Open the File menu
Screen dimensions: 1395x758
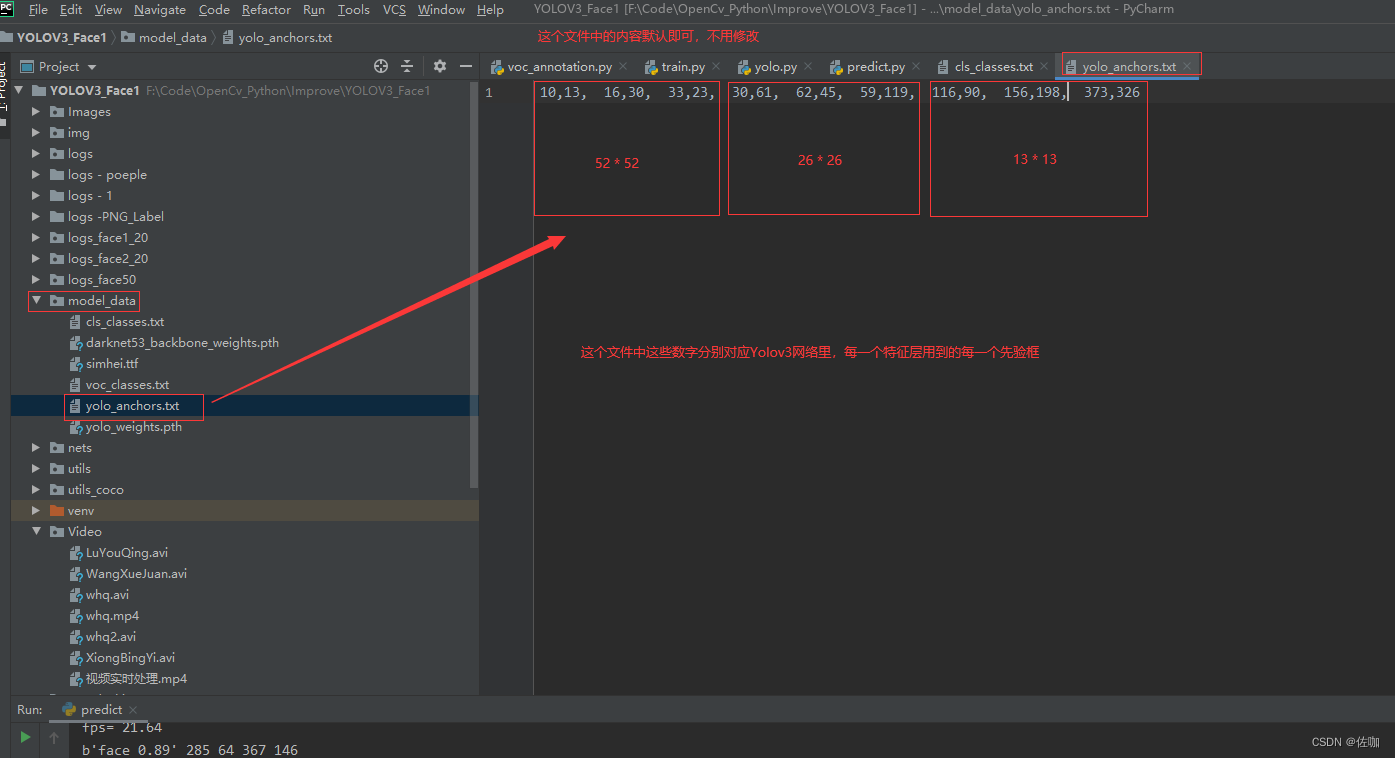pos(38,9)
